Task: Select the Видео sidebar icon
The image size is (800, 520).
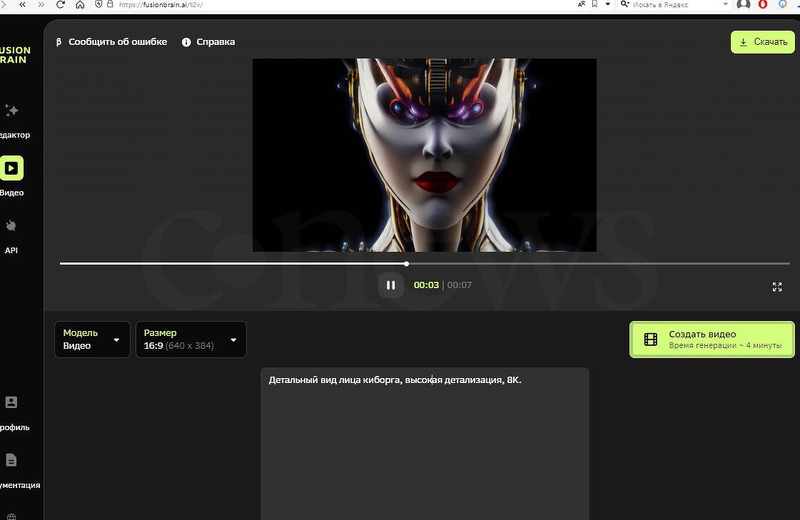Action: (x=12, y=169)
